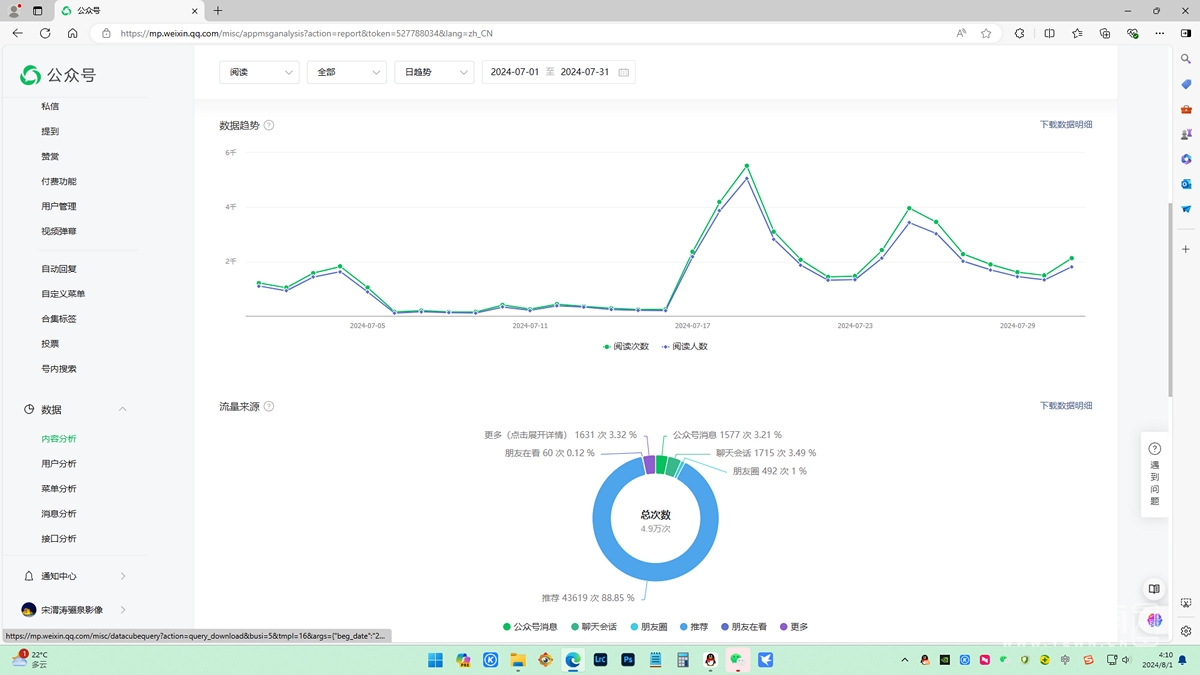Open split screen view

tap(1049, 33)
